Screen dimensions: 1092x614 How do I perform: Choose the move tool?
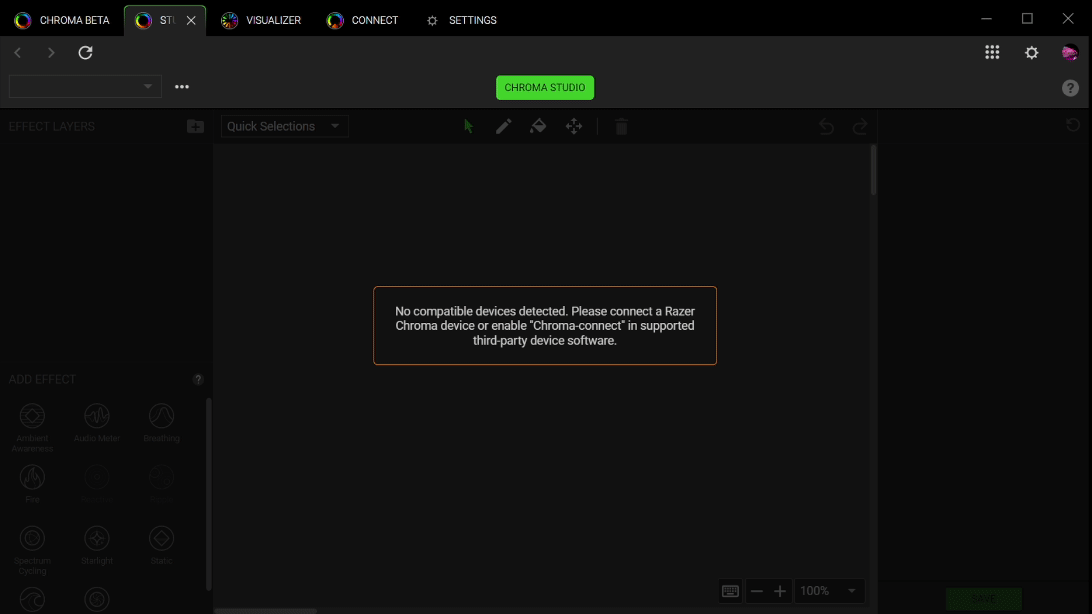[574, 126]
